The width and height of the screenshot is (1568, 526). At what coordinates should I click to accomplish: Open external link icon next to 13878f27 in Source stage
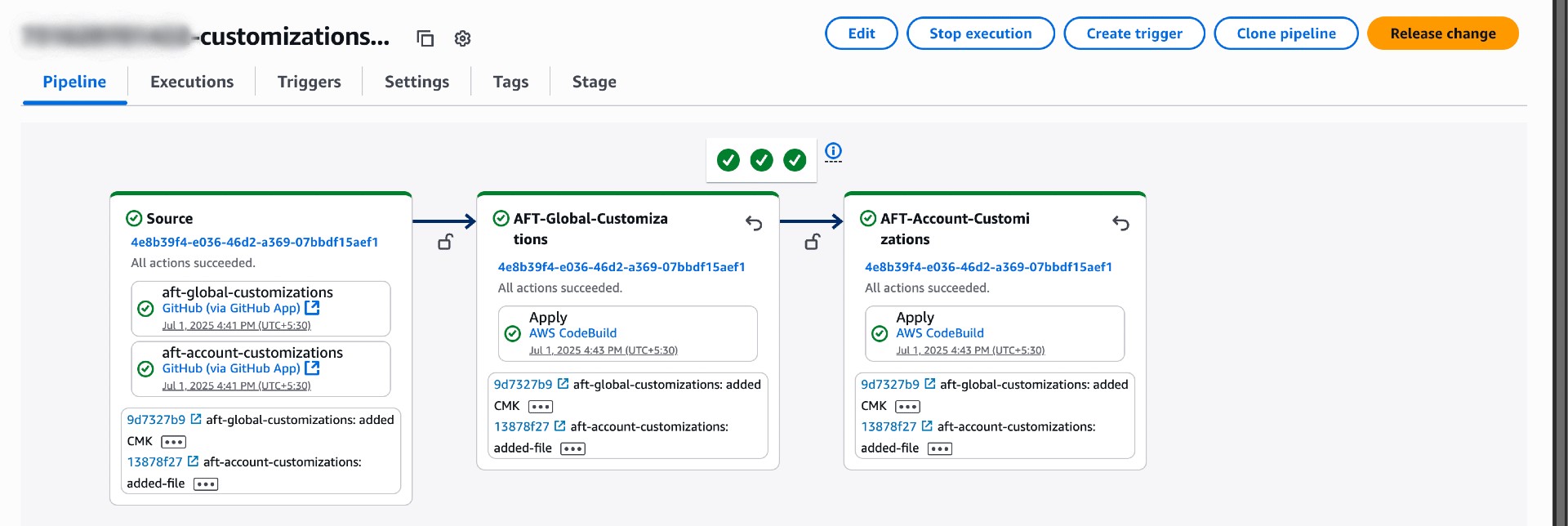tap(193, 461)
